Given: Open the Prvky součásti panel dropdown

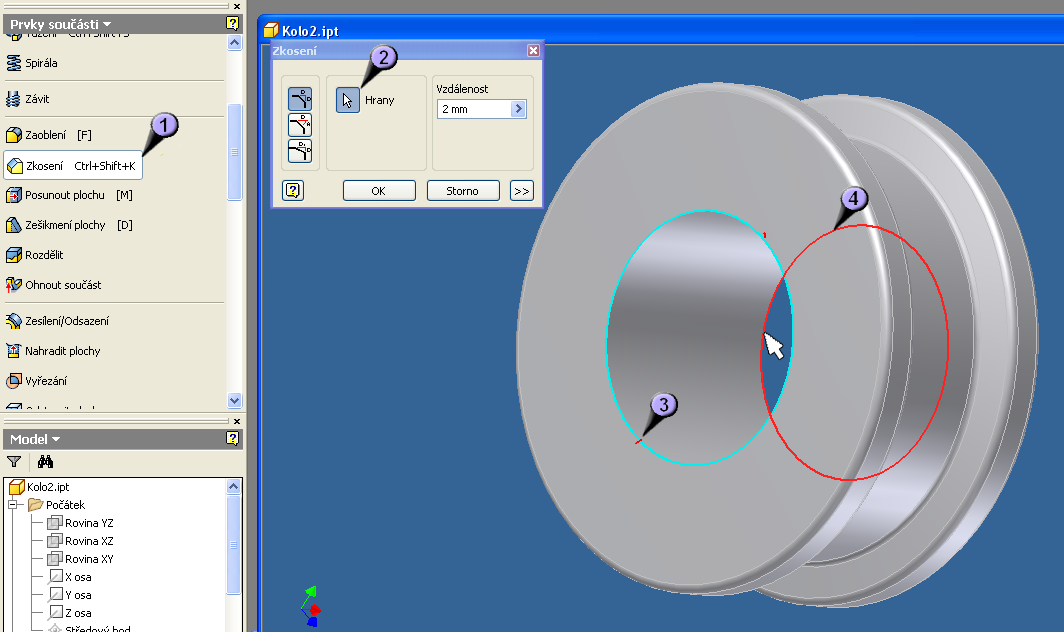Looking at the screenshot, I should [107, 24].
